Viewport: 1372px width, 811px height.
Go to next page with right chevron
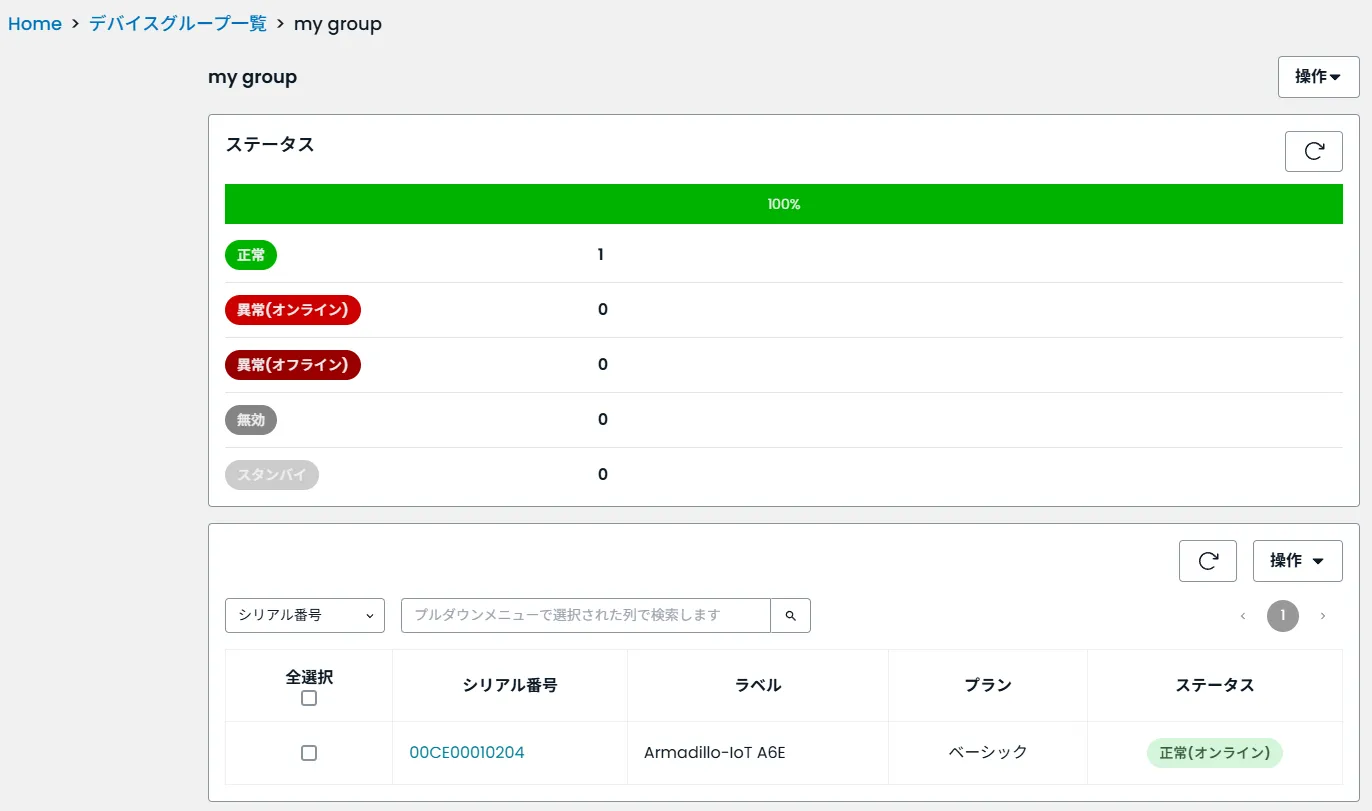click(x=1322, y=616)
